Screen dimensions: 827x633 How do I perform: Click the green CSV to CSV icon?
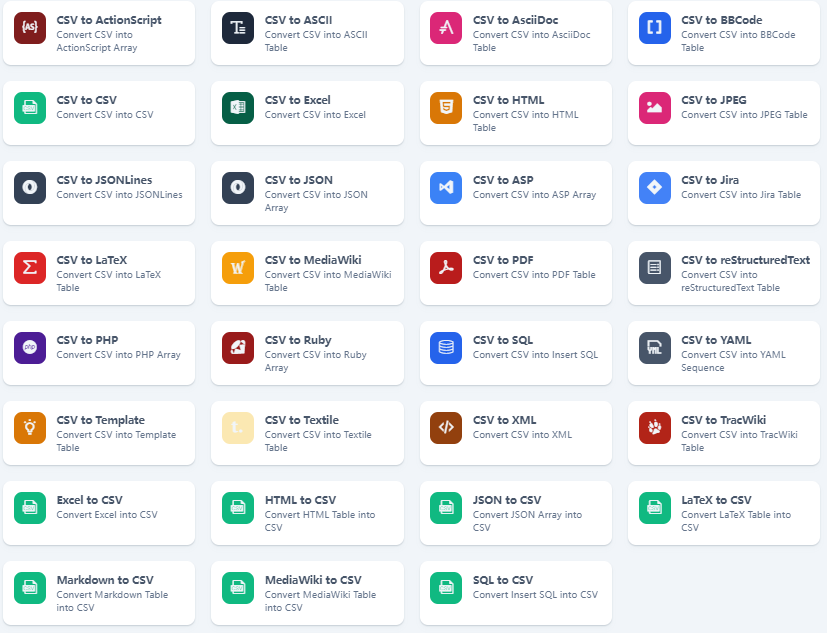[30, 108]
